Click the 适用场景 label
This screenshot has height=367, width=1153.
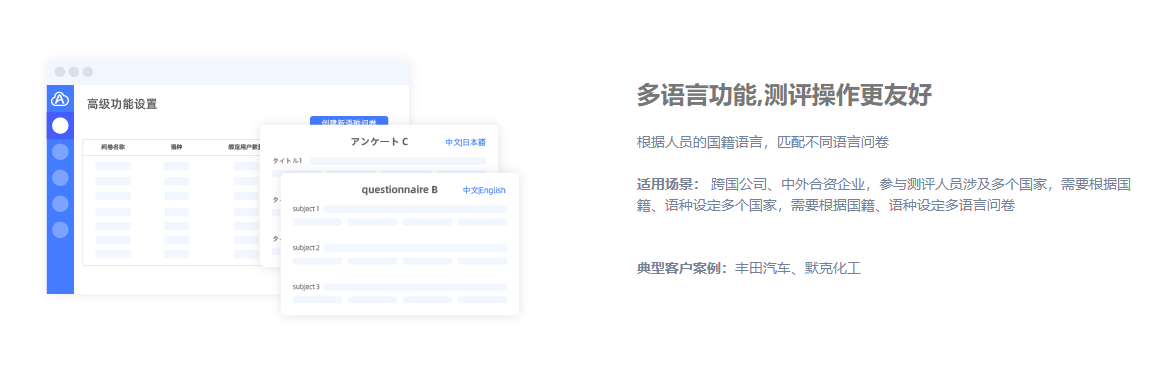[x=668, y=184]
